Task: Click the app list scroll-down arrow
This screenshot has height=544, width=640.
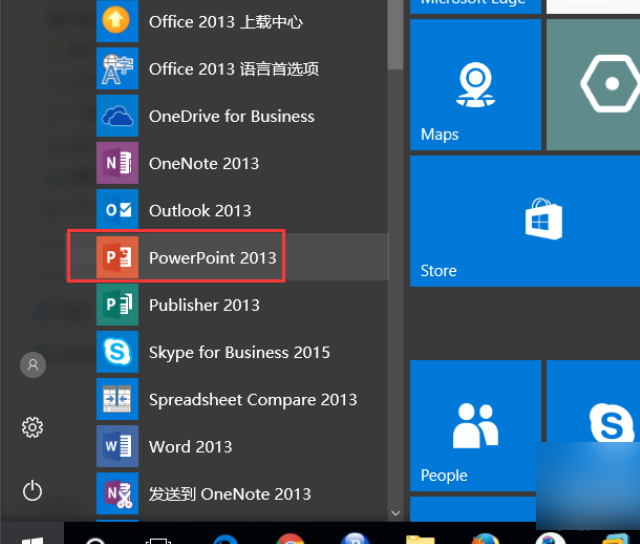Action: pos(396,513)
